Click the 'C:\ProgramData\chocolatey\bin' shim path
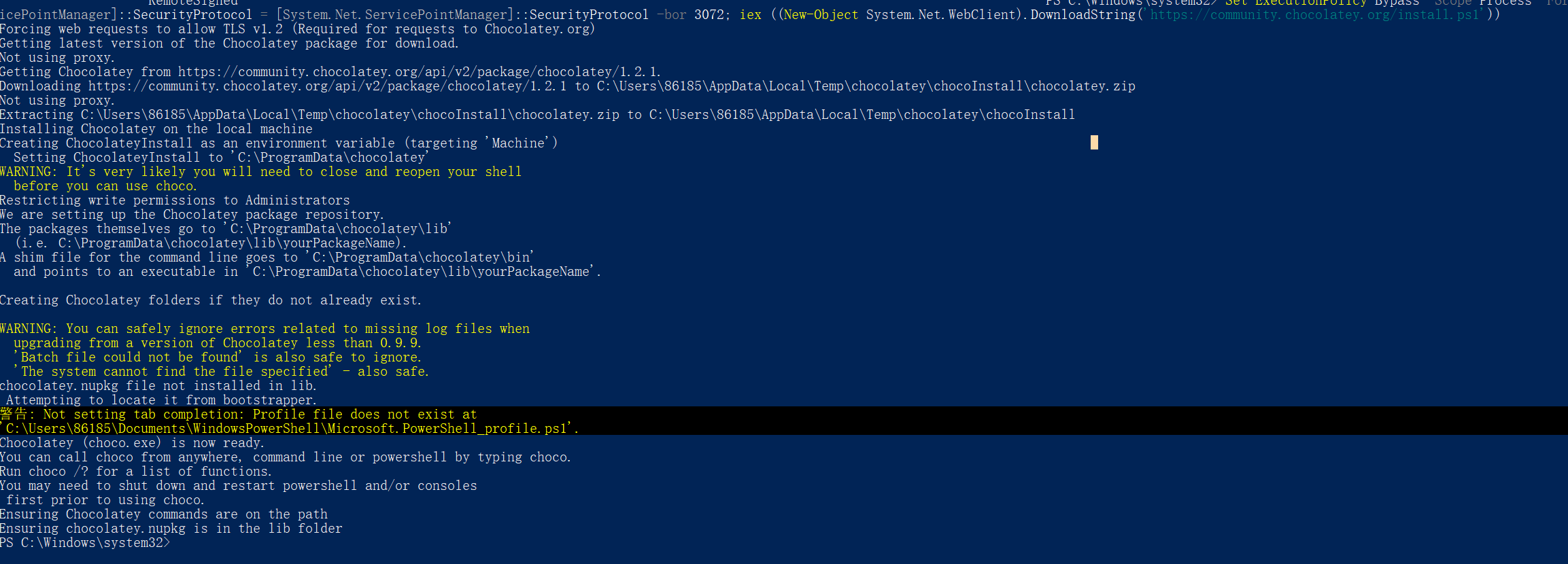This screenshot has height=564, width=1568. tap(421, 258)
